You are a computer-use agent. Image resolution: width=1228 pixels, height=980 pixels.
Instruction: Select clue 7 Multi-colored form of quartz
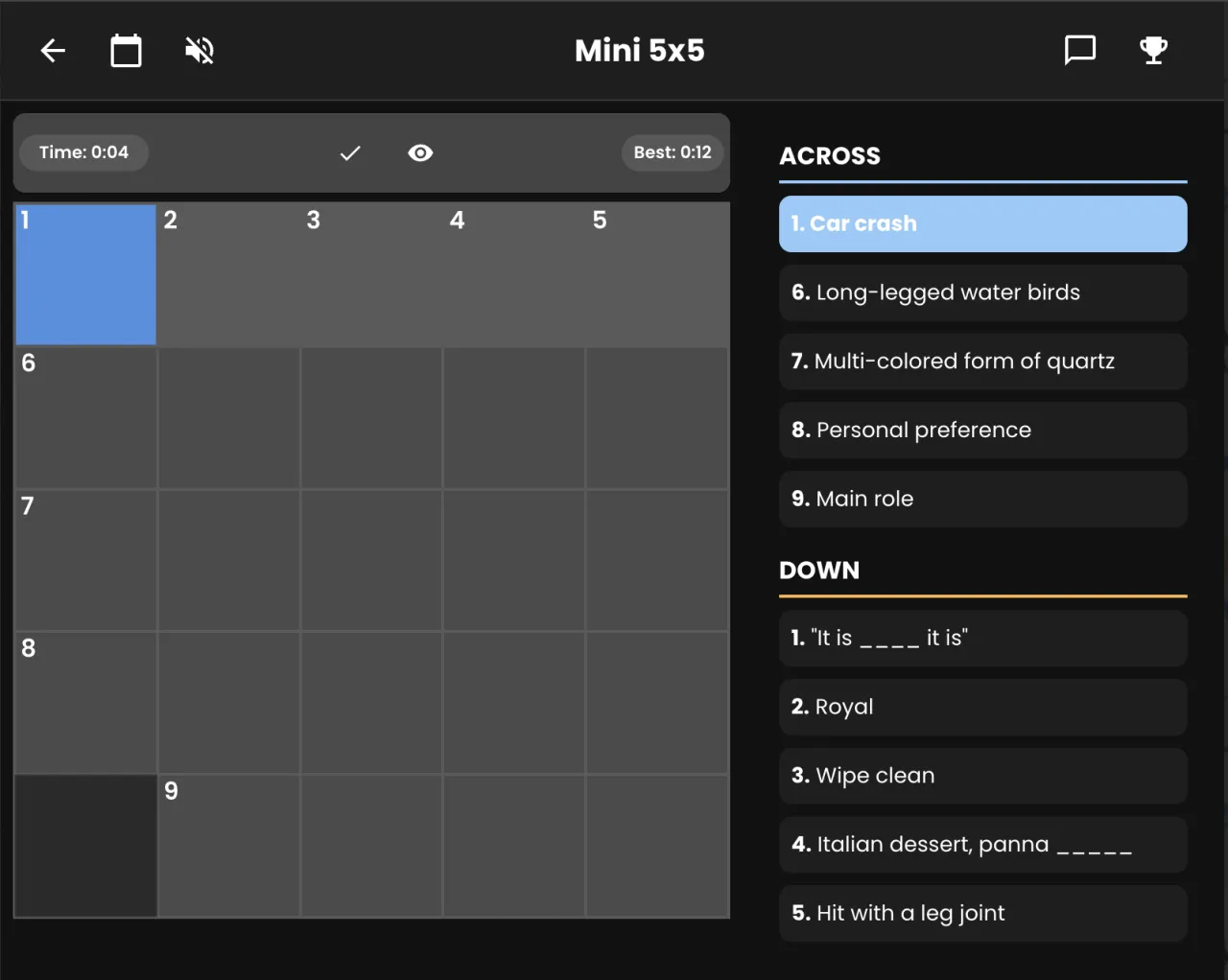pos(982,362)
